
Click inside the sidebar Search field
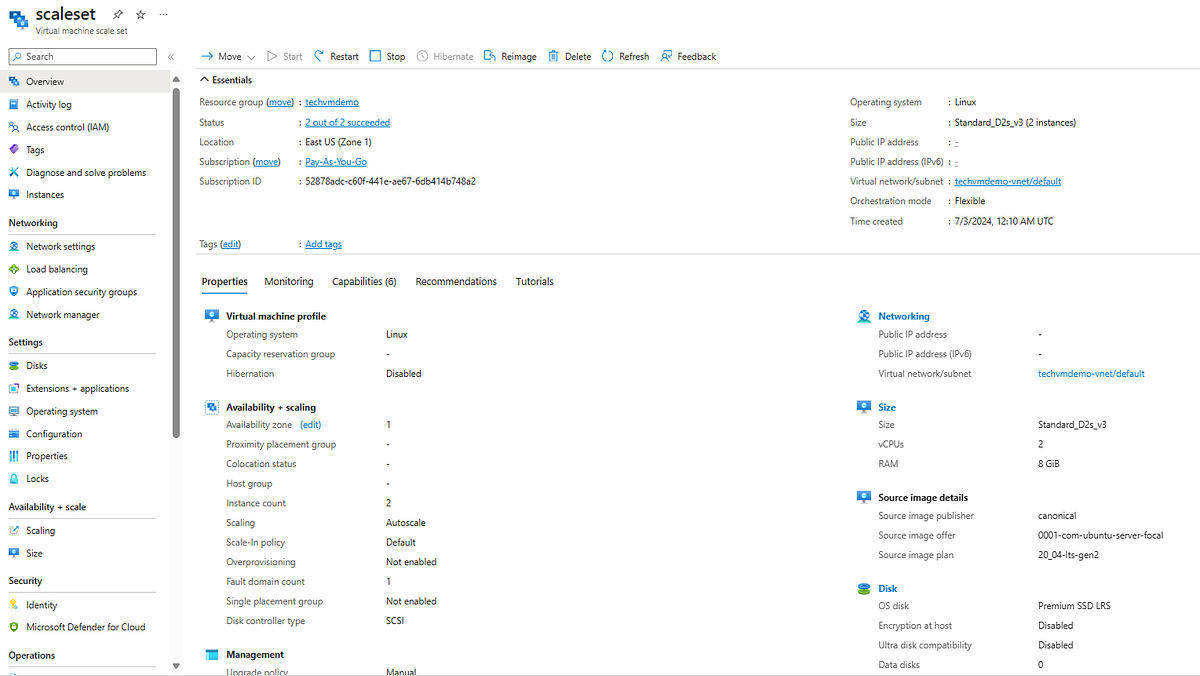pyautogui.click(x=82, y=56)
